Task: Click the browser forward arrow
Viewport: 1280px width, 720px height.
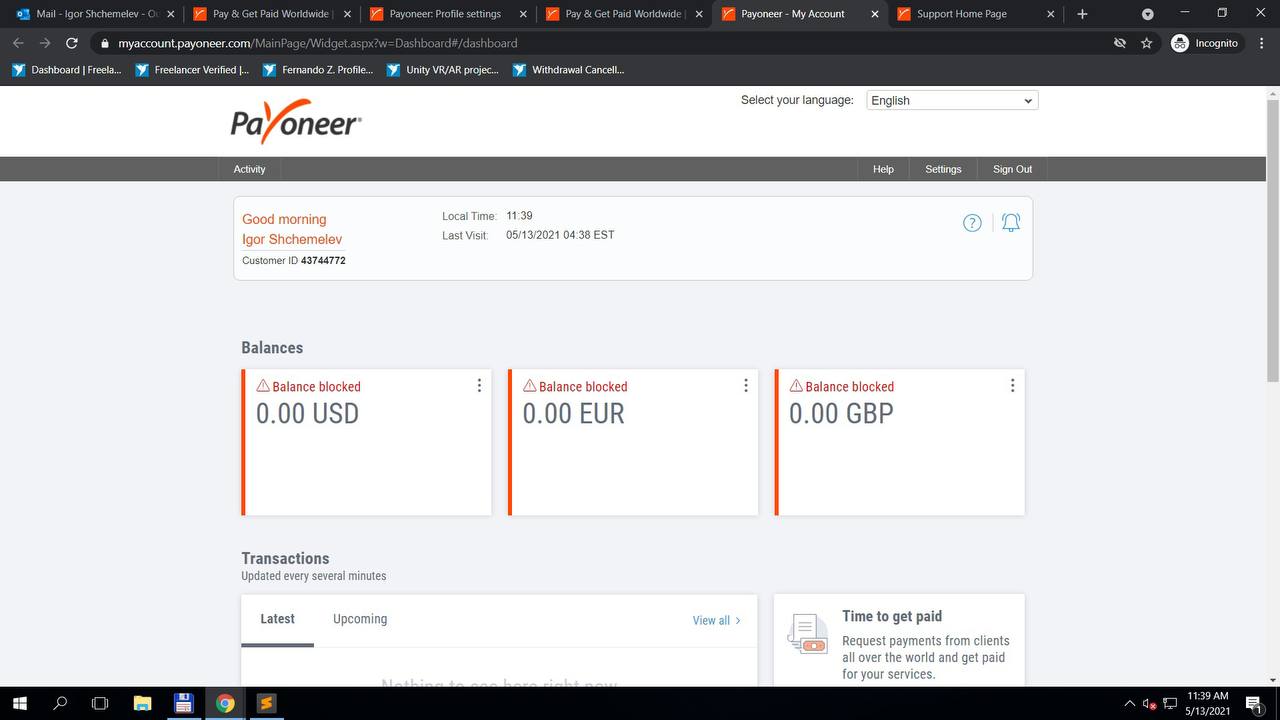Action: [45, 43]
